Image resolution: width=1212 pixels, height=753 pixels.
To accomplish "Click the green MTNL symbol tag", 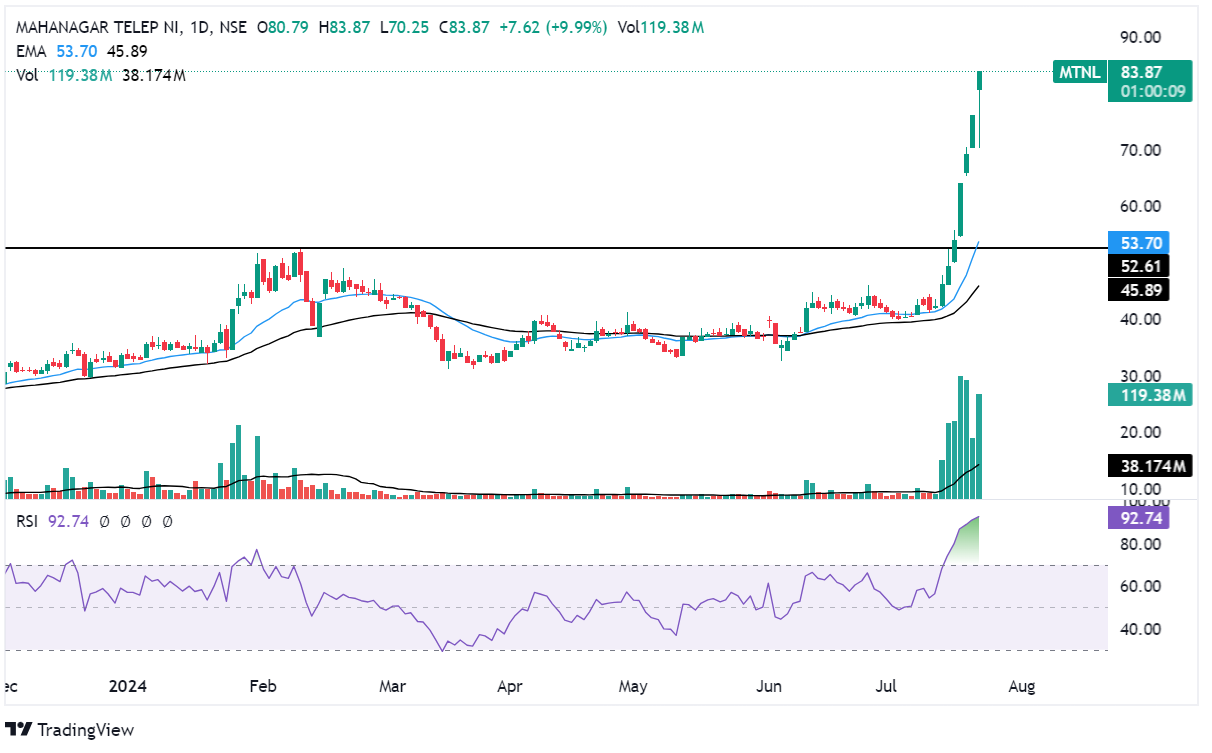I will point(1078,71).
